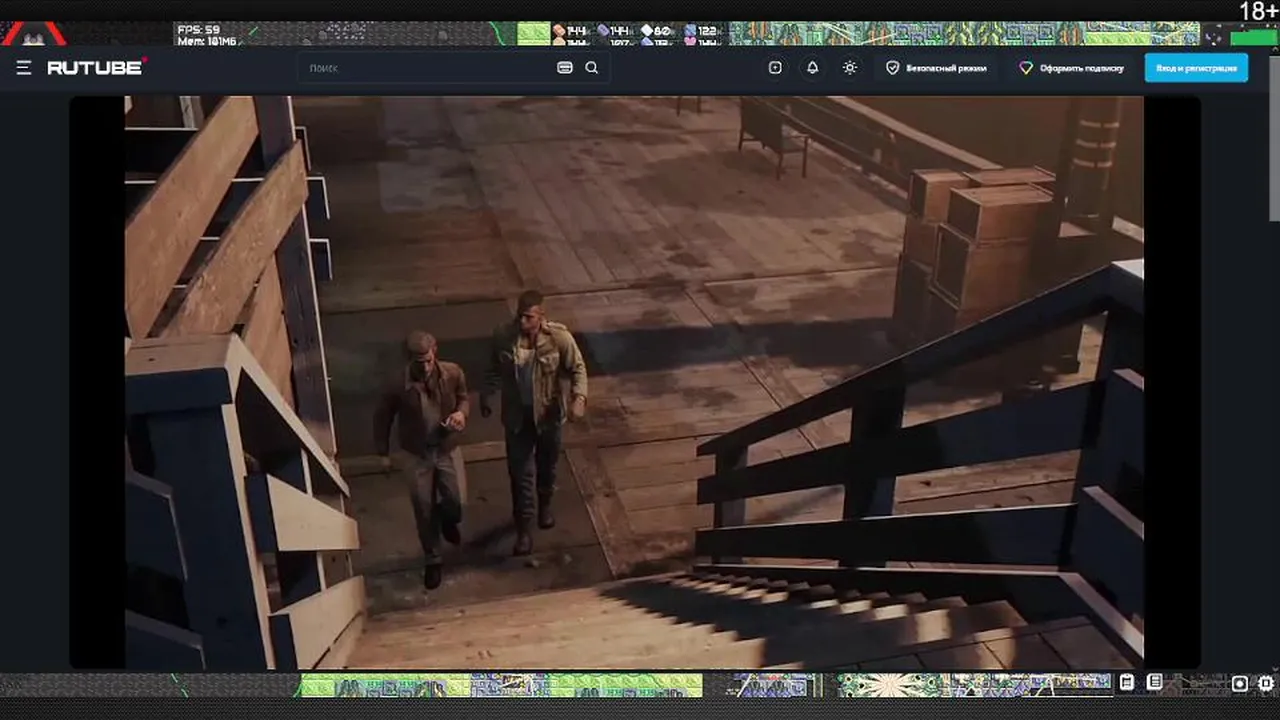Click the video player frame
The width and height of the screenshot is (1280, 720).
(x=634, y=382)
